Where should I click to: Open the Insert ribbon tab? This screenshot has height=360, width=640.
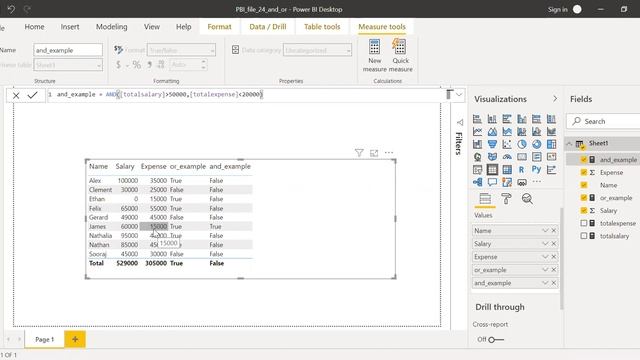coord(70,27)
